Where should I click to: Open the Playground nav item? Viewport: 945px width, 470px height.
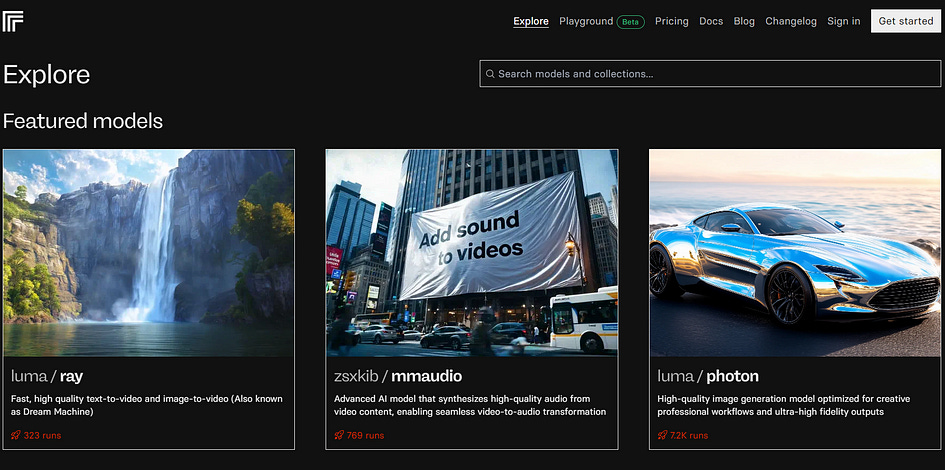click(586, 21)
